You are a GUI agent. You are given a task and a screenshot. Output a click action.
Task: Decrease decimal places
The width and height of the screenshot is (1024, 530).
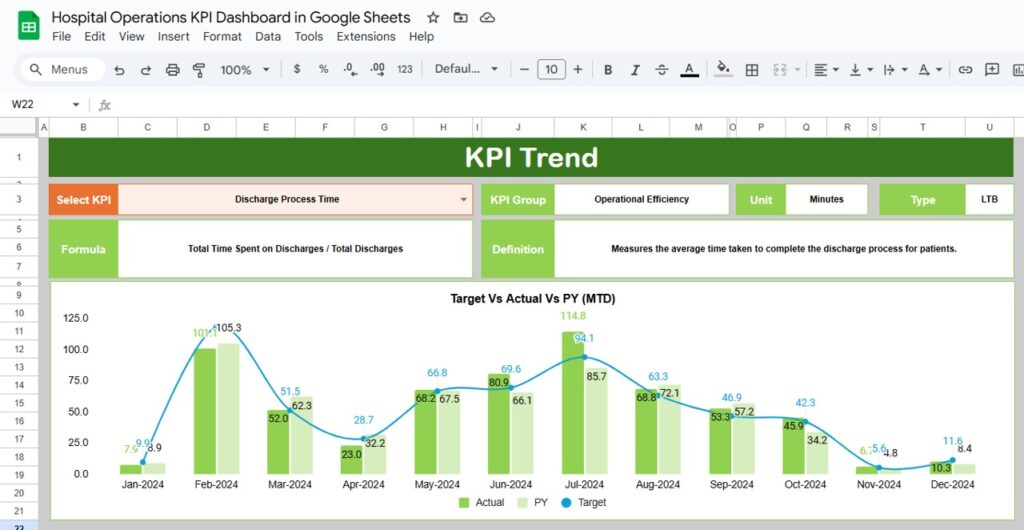click(x=350, y=69)
